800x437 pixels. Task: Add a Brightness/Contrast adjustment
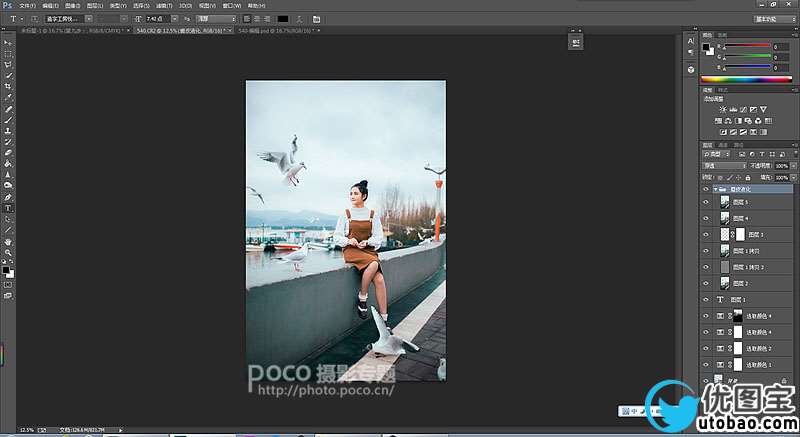(723, 109)
